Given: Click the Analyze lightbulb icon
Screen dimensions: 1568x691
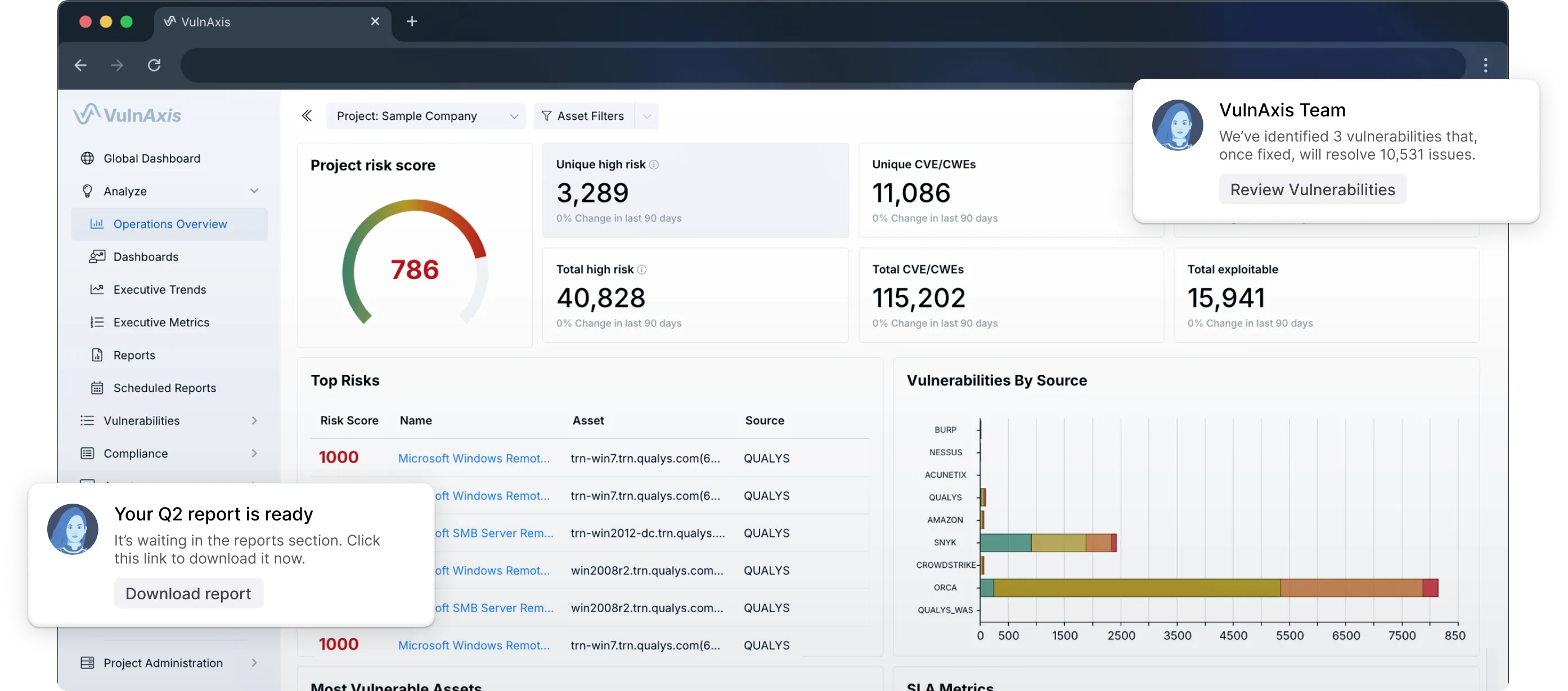Looking at the screenshot, I should (87, 191).
